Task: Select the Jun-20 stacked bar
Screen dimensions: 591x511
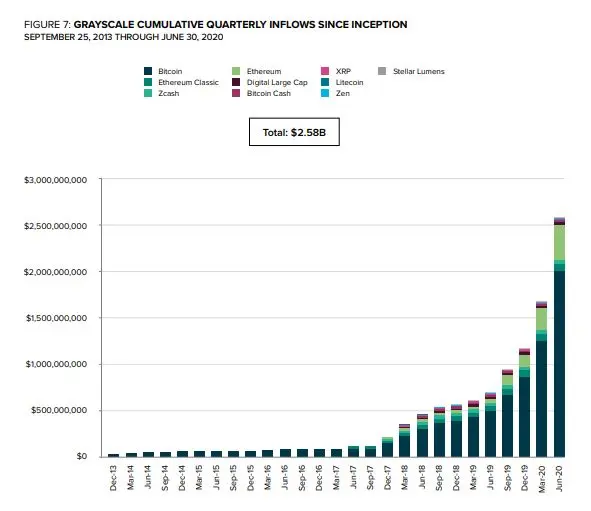Action: click(559, 337)
